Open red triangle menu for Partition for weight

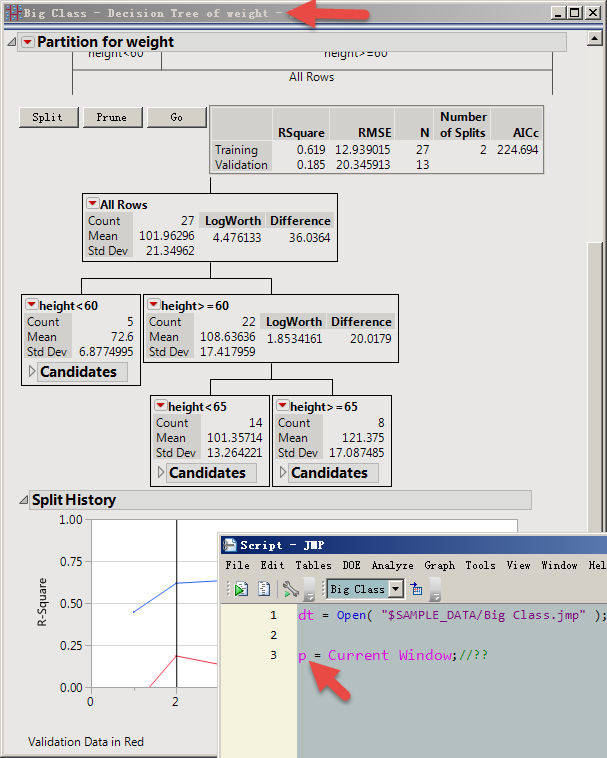click(x=28, y=43)
